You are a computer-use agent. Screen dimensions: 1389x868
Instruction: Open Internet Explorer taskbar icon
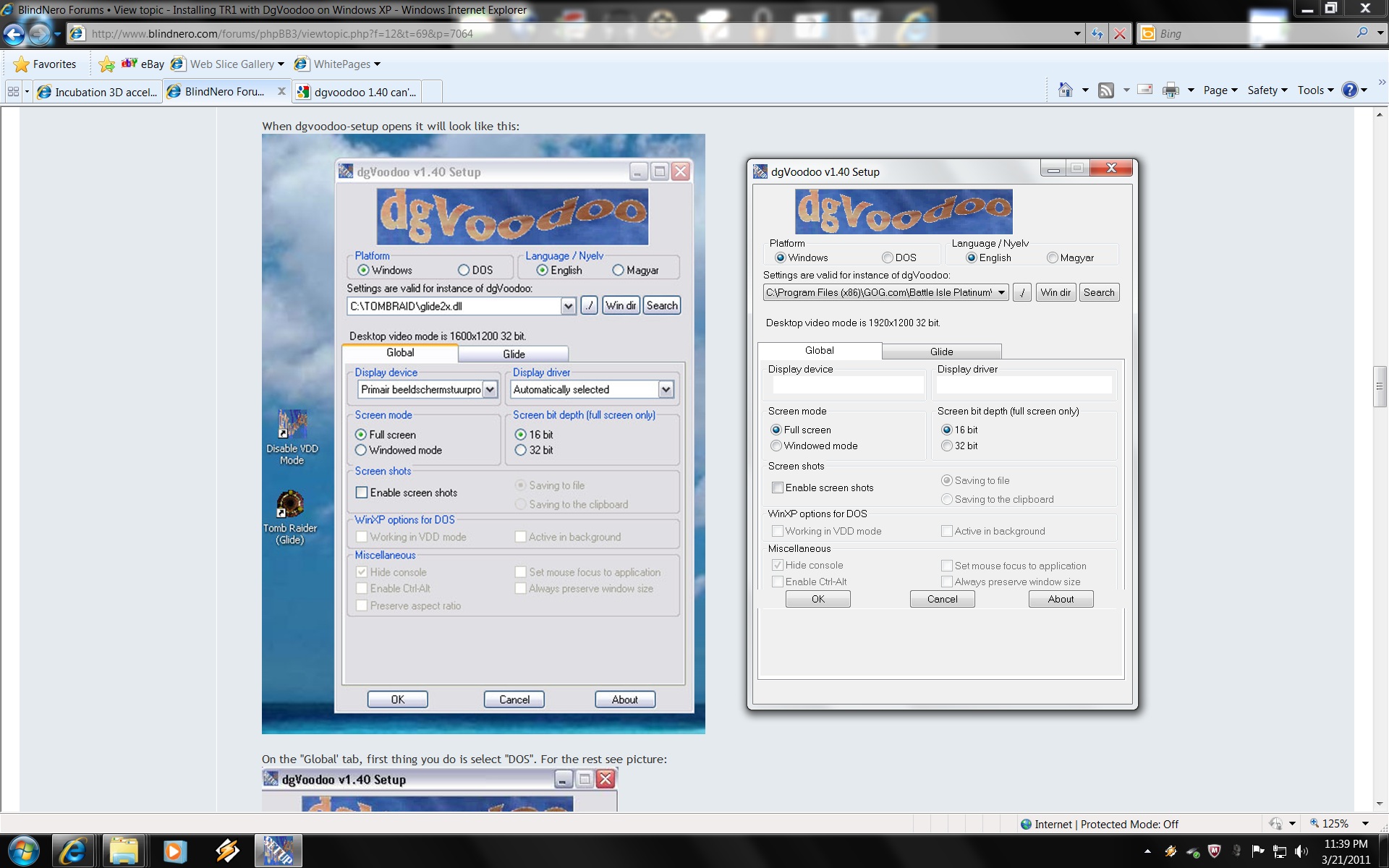click(72, 851)
